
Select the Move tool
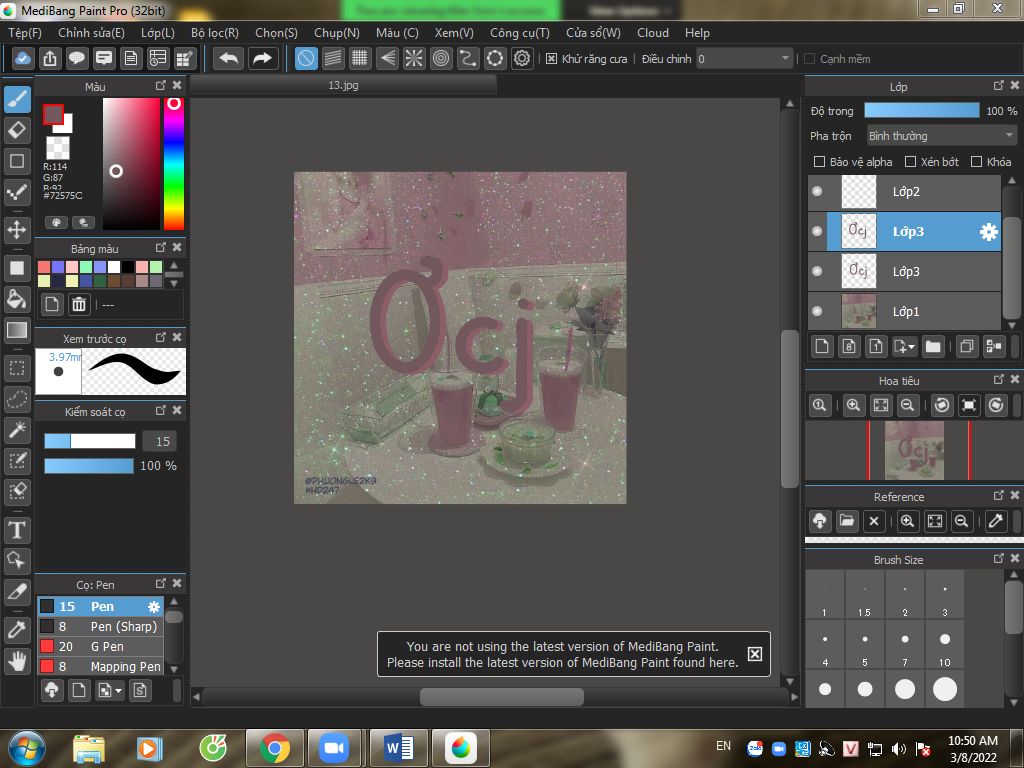[17, 230]
